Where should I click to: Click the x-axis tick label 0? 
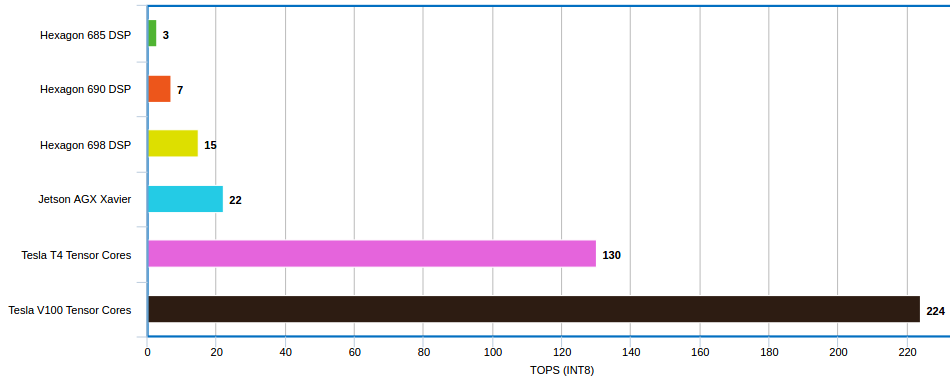coord(147,352)
